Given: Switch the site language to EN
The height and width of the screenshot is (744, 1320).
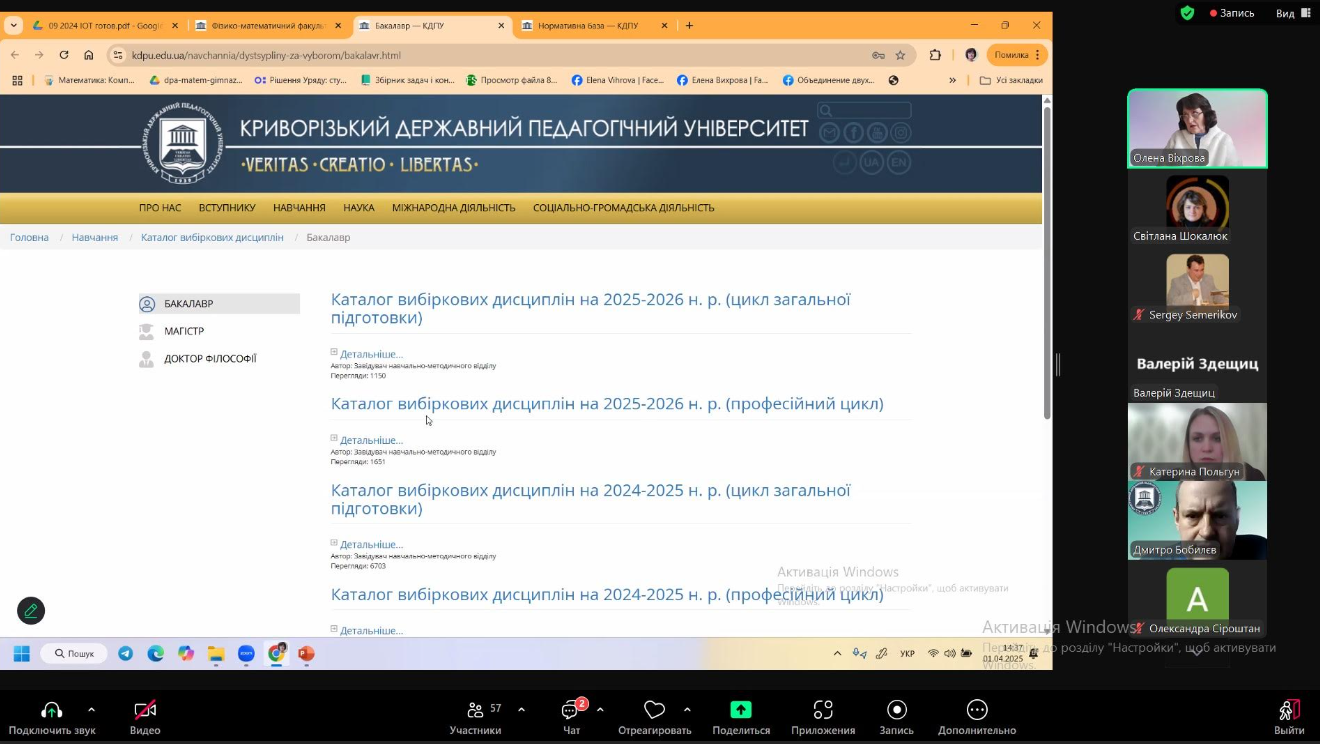Looking at the screenshot, I should (899, 162).
